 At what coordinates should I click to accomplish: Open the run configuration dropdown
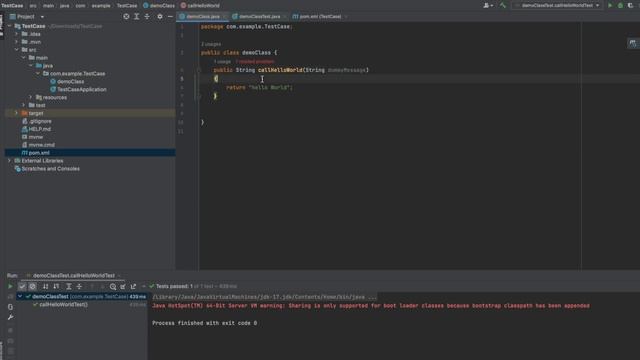557,5
